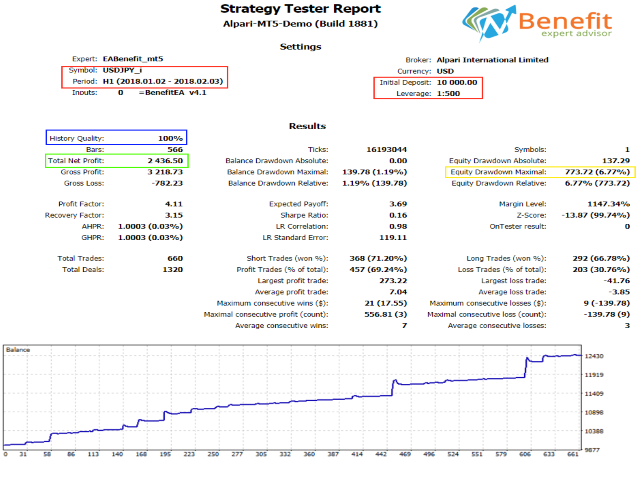Select the 10898 balance axis value
Screen dimensions: 640x480
(594, 413)
